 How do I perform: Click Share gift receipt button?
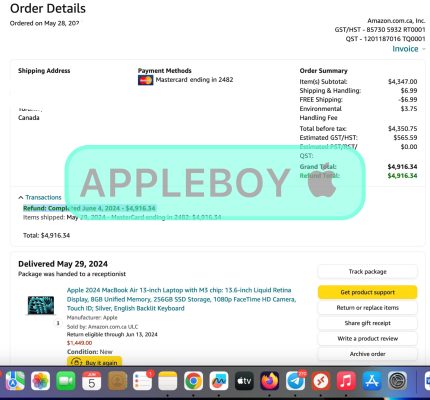(367, 323)
